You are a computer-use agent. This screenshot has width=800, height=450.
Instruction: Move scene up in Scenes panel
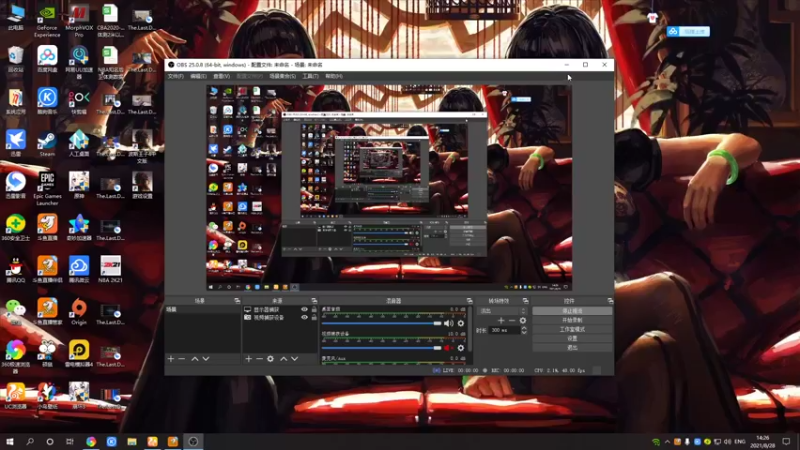(x=195, y=359)
